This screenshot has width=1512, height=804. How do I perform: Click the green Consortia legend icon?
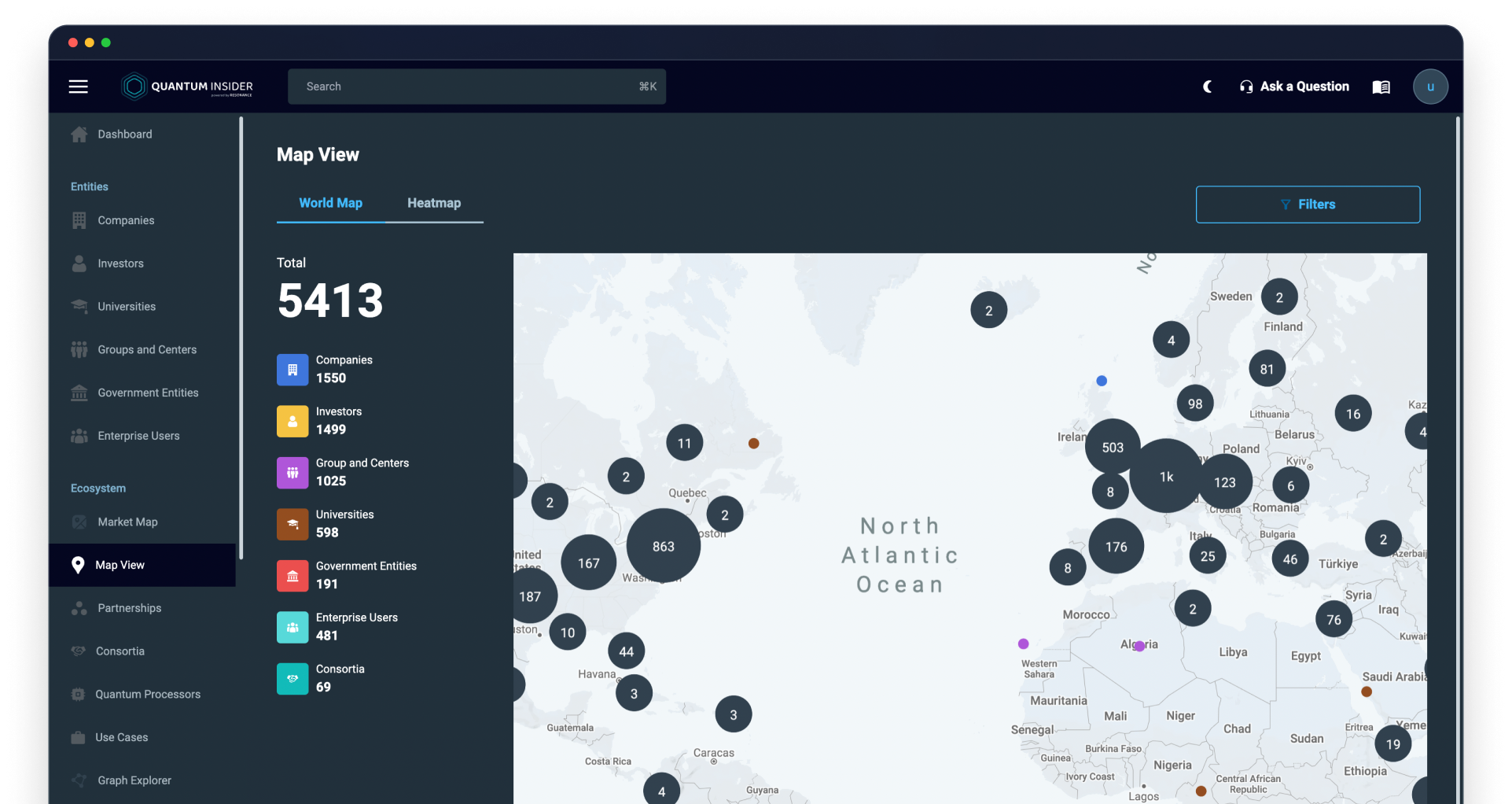tap(292, 679)
